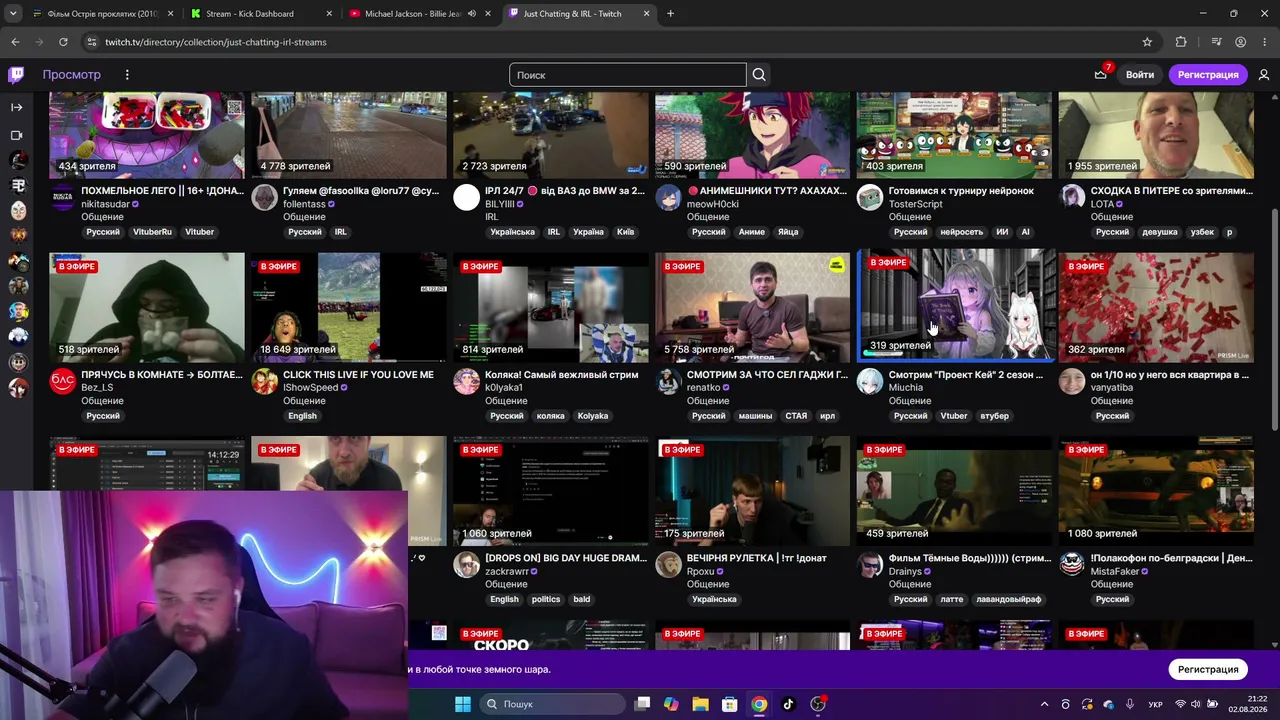Open LOTA channel avatar
1280x720 pixels.
click(1072, 197)
